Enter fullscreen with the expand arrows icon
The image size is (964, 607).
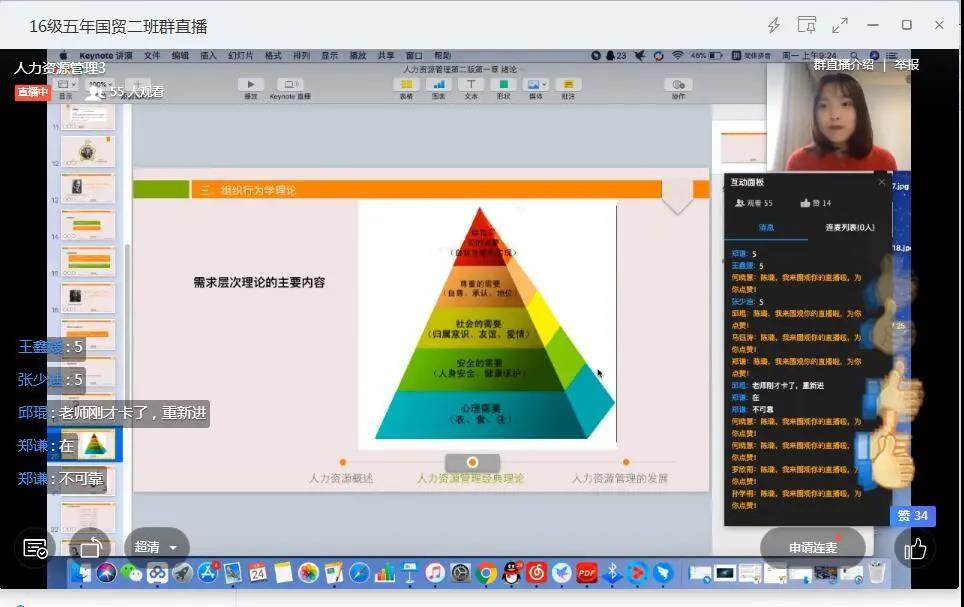pyautogui.click(x=840, y=25)
